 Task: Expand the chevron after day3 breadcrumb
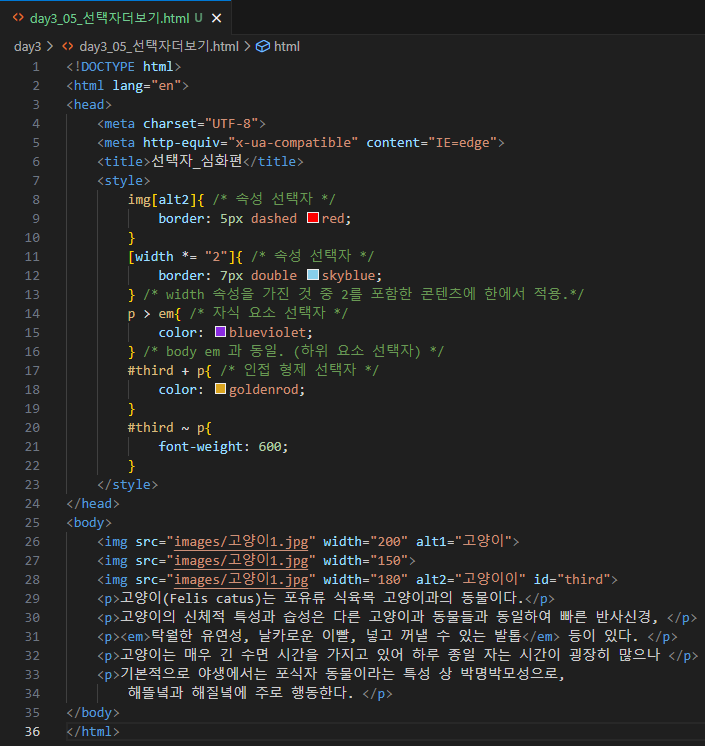coord(50,47)
